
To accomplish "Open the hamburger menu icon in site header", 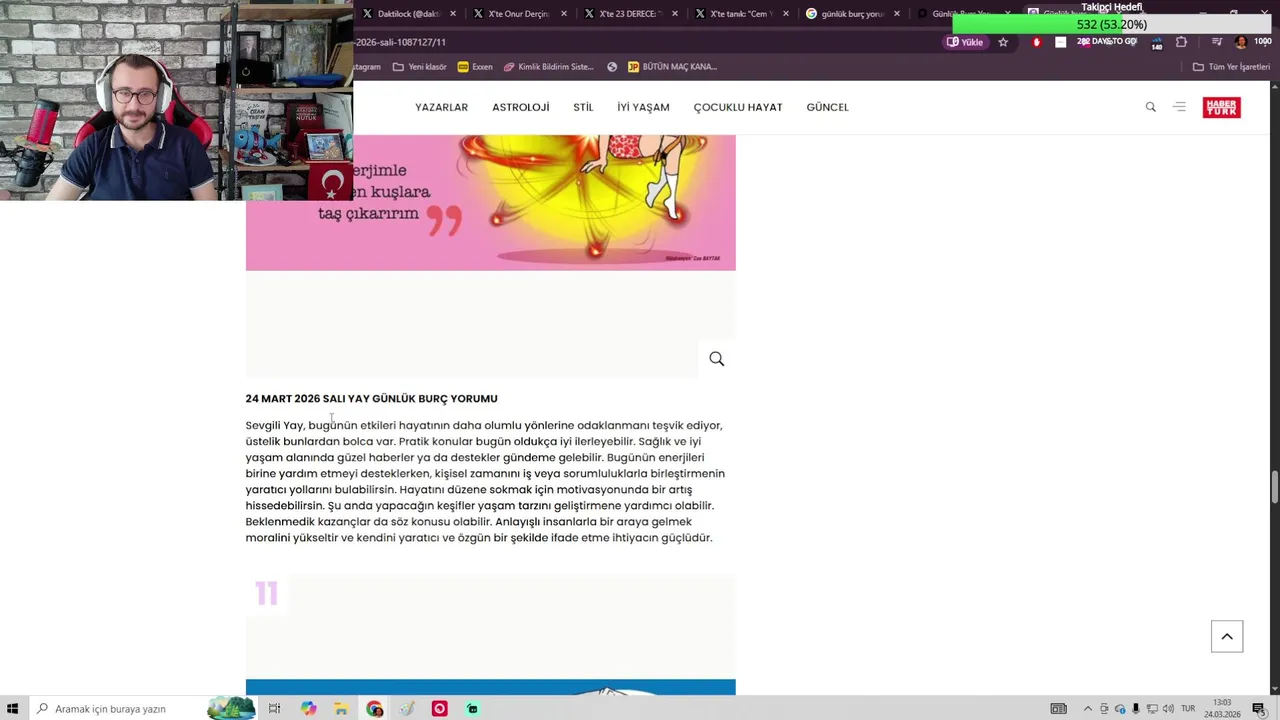I will point(1179,107).
